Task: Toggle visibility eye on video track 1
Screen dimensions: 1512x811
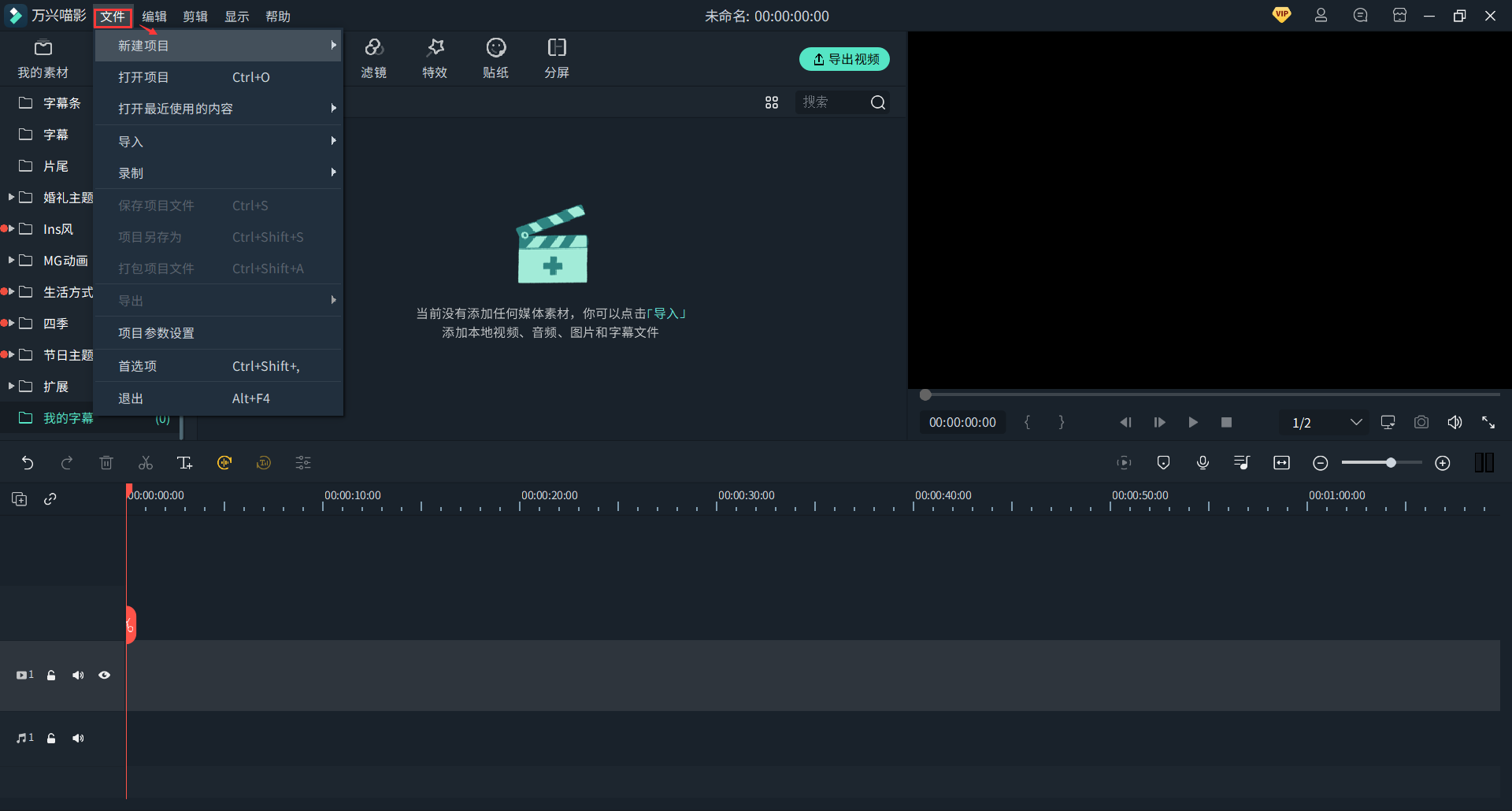Action: point(104,676)
